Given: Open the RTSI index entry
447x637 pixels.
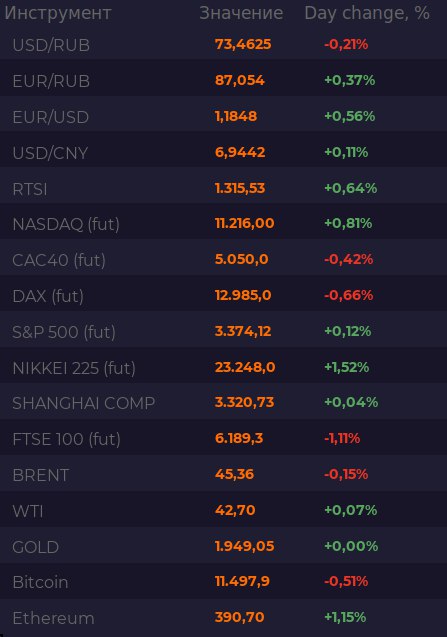Looking at the screenshot, I should pyautogui.click(x=224, y=188).
